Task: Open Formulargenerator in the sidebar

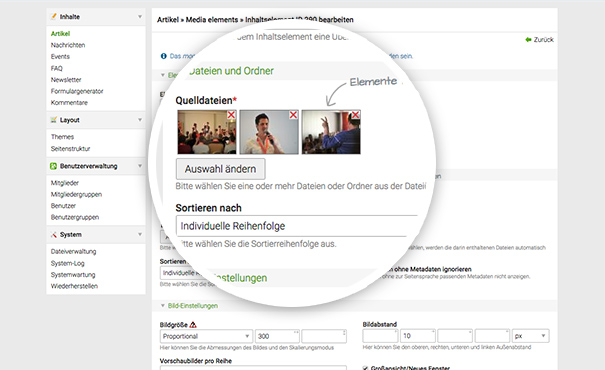Action: [77, 91]
